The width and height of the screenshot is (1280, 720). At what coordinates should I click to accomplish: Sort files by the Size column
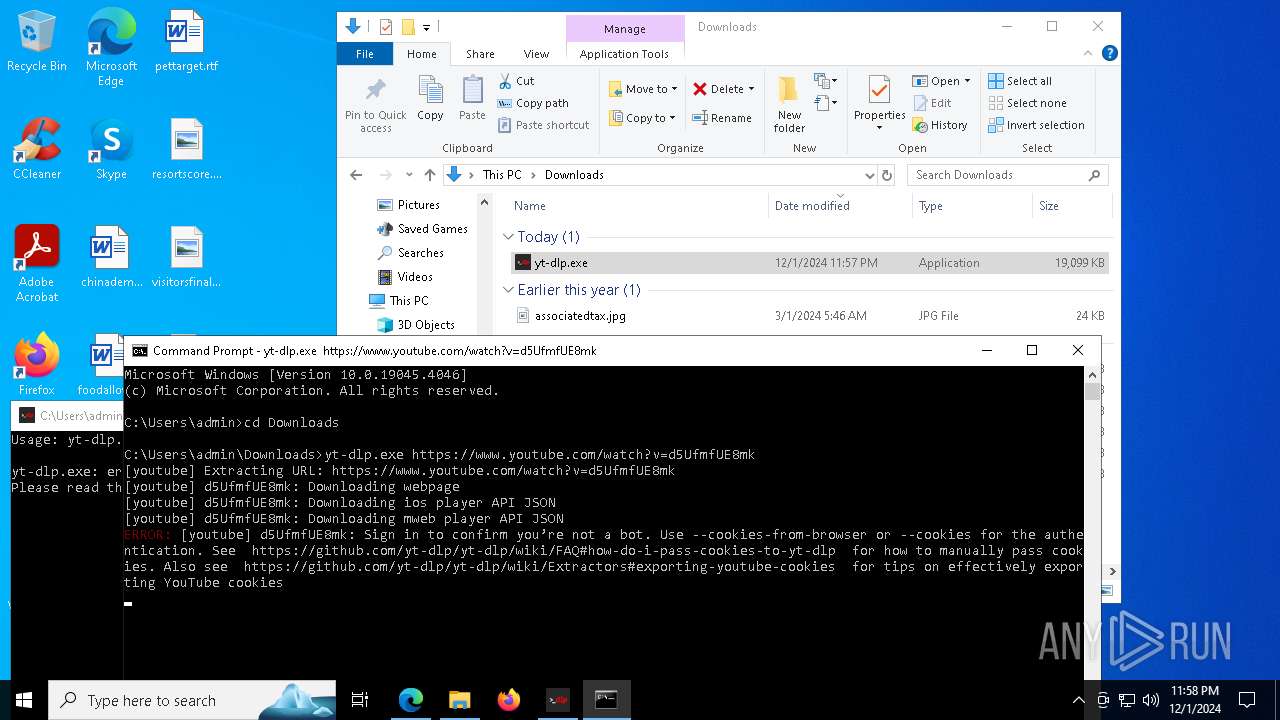coord(1071,206)
